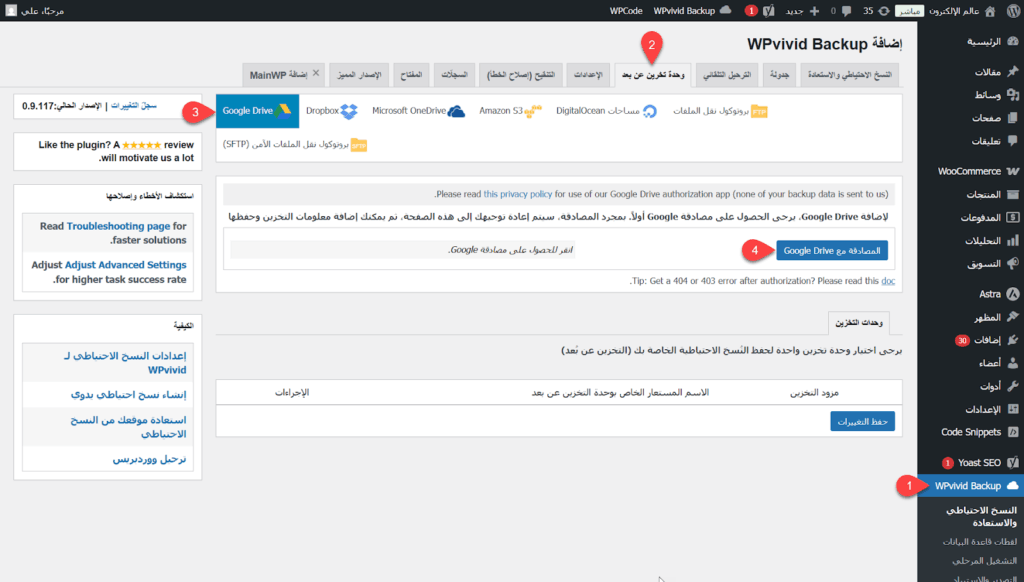Open the doc link in the tip
The height and width of the screenshot is (582, 1024).
(888, 281)
